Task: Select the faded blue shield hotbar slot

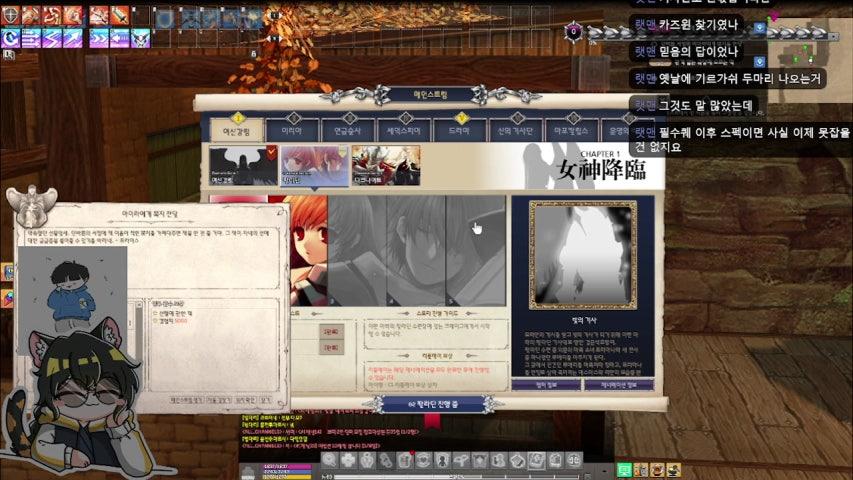Action: tap(165, 17)
